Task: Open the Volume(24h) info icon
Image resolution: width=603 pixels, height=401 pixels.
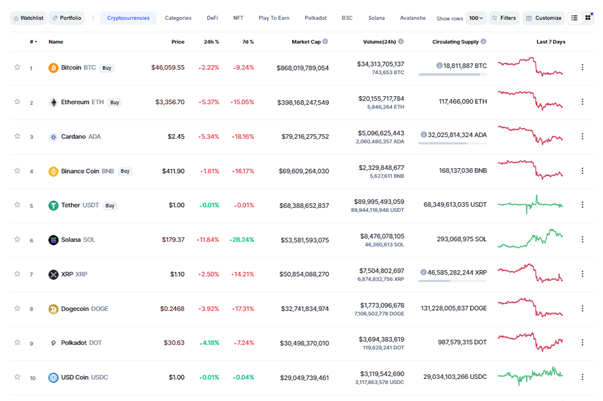Action: click(x=401, y=42)
